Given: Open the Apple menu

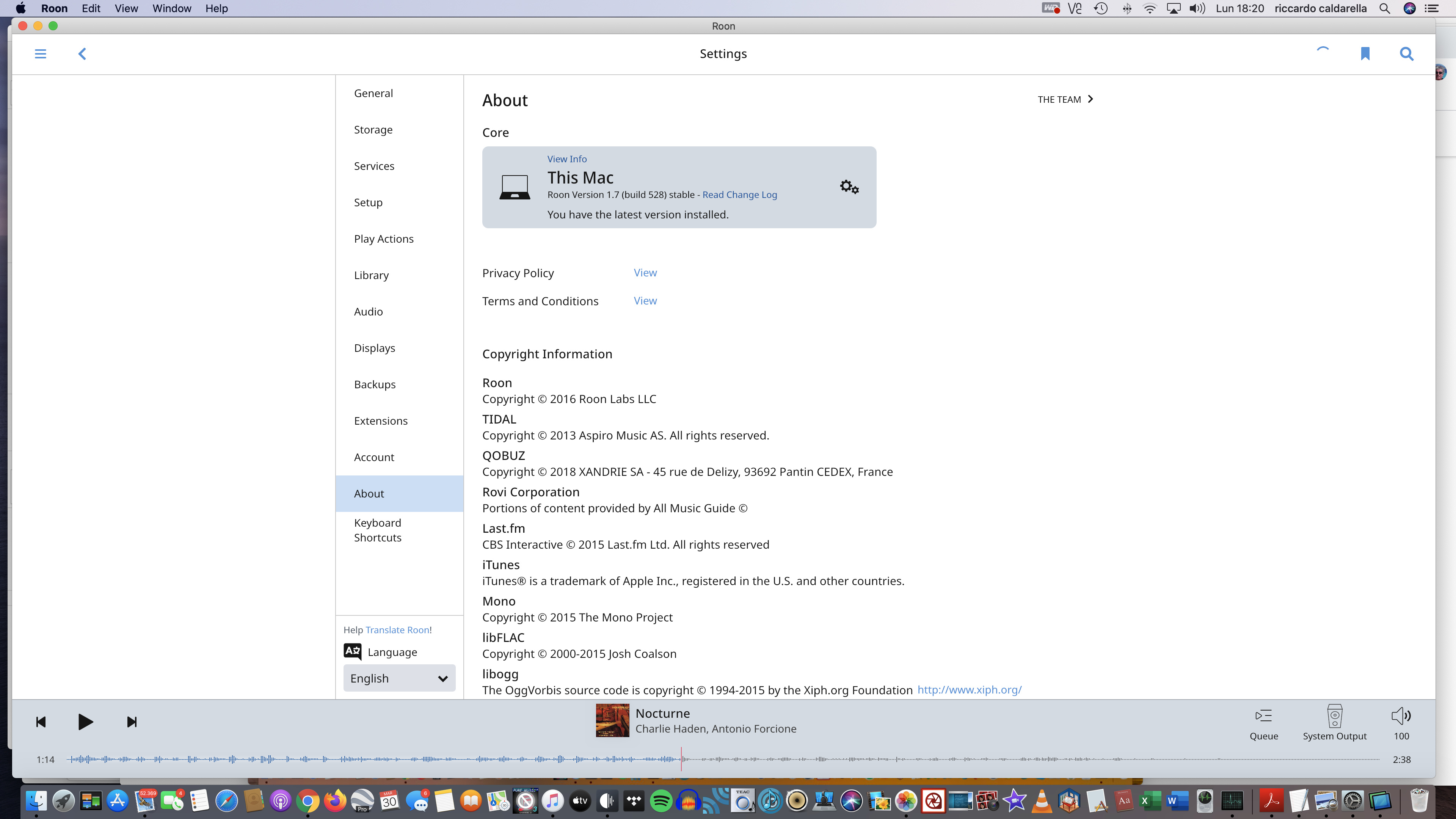Looking at the screenshot, I should pyautogui.click(x=21, y=8).
